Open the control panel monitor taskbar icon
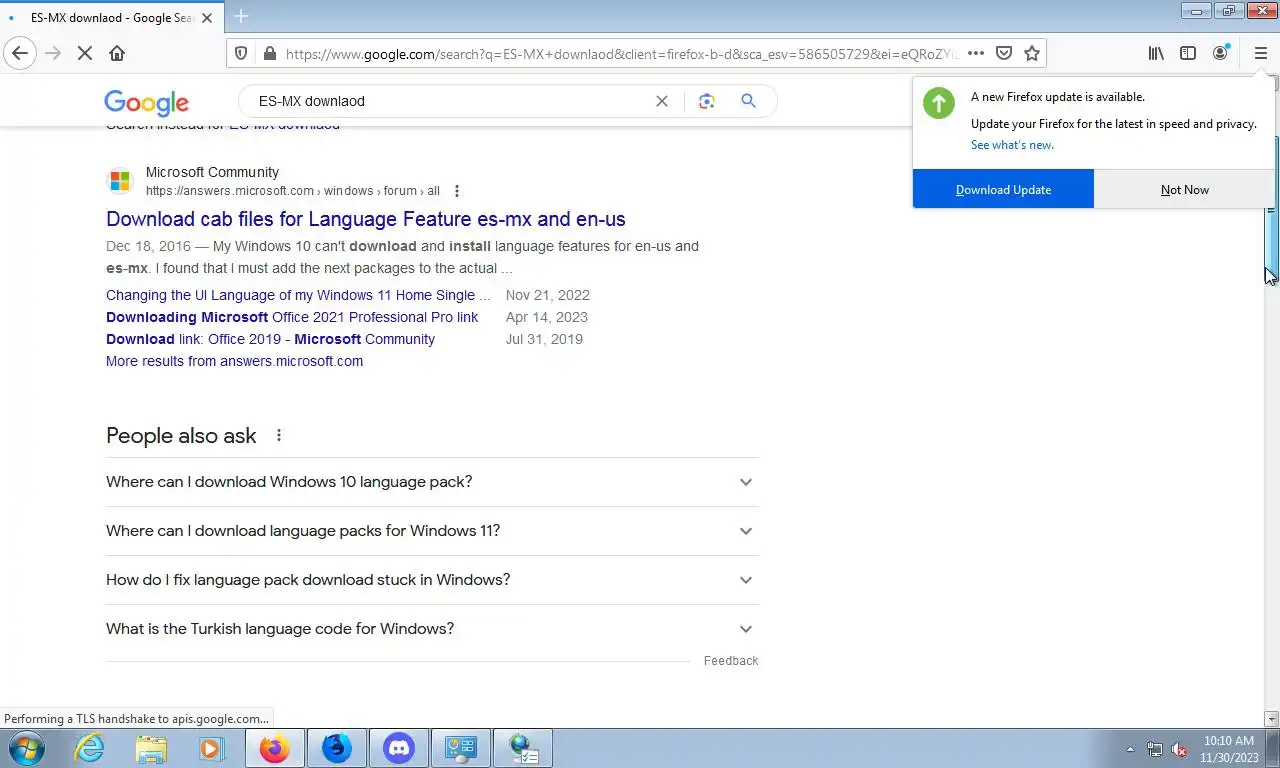 tap(461, 748)
